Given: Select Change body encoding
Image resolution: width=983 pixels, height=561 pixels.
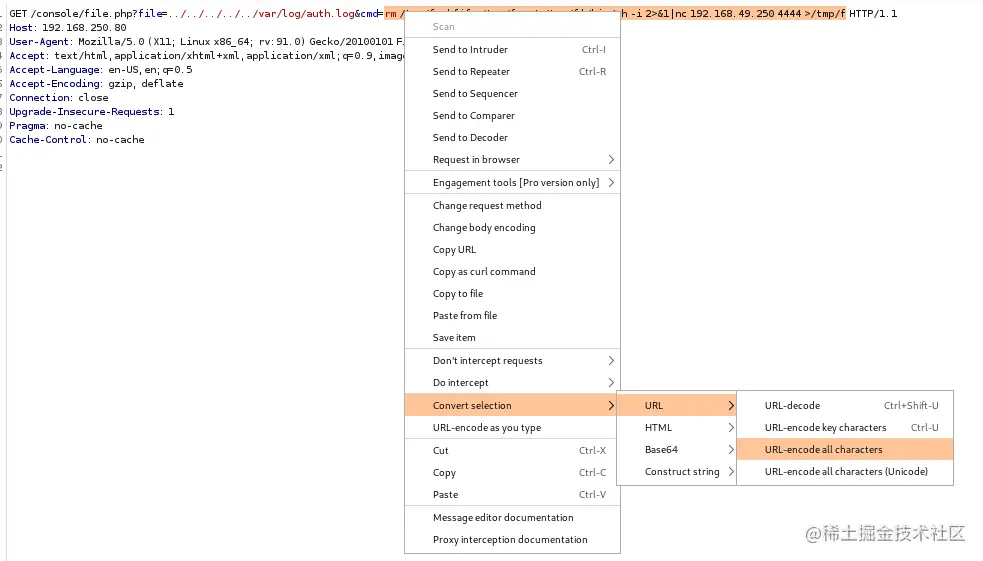Looking at the screenshot, I should (512, 228).
